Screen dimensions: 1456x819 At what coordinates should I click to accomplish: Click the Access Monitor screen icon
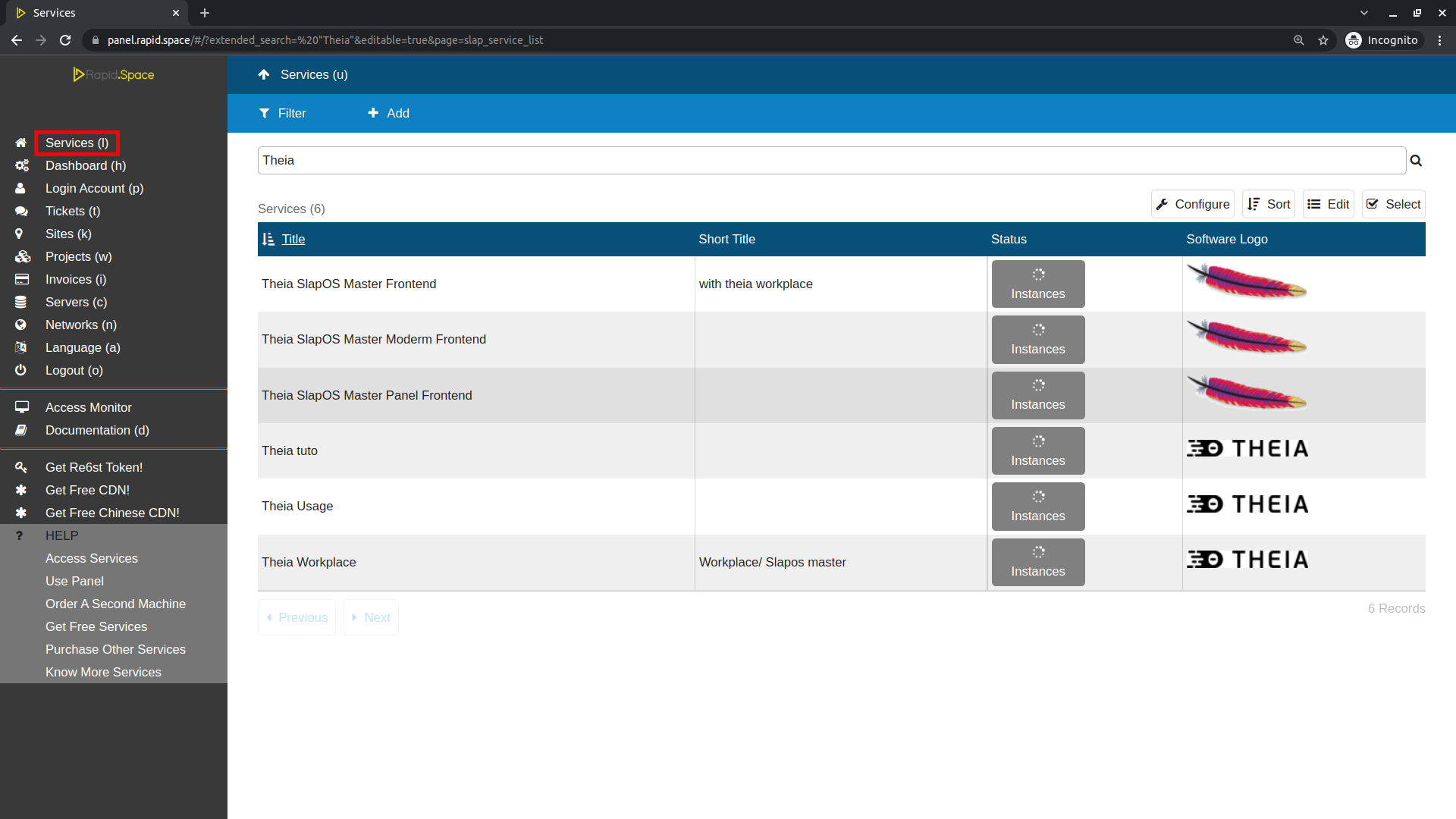(x=22, y=407)
